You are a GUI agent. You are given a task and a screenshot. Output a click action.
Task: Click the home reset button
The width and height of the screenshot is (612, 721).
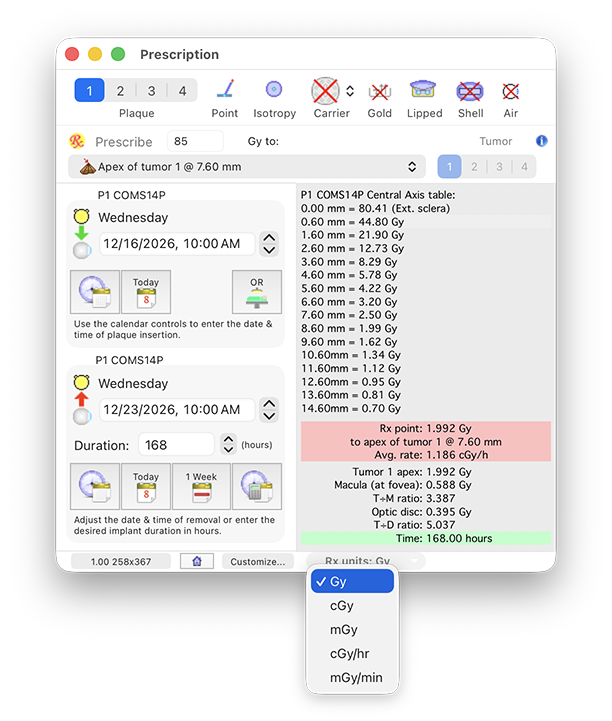197,561
